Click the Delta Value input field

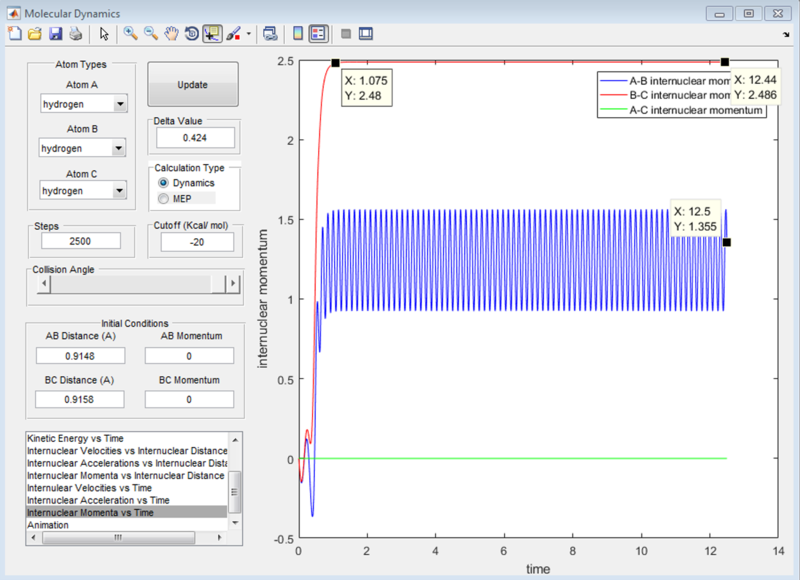(x=194, y=137)
